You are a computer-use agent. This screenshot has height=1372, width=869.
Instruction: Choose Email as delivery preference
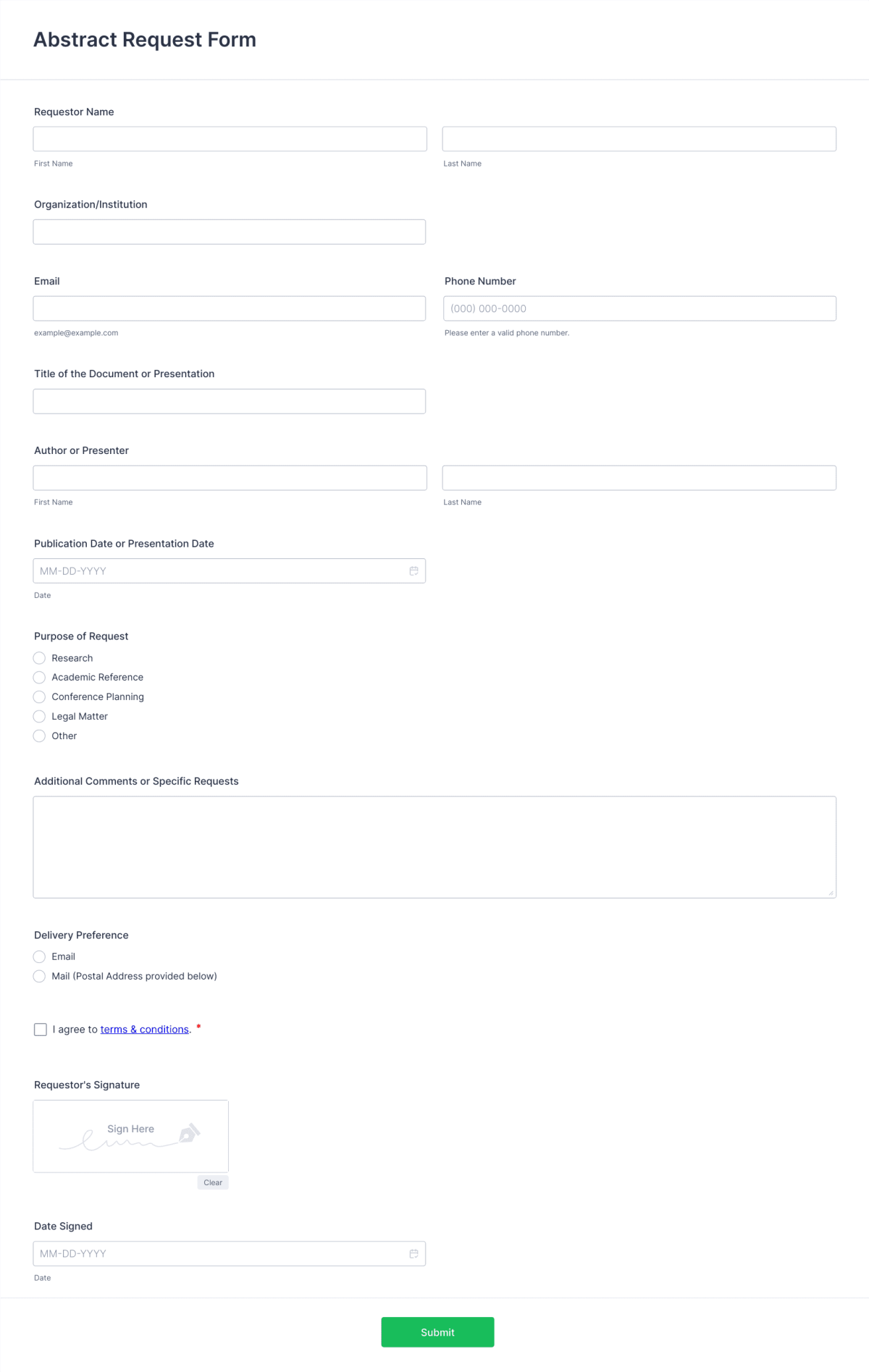[39, 956]
